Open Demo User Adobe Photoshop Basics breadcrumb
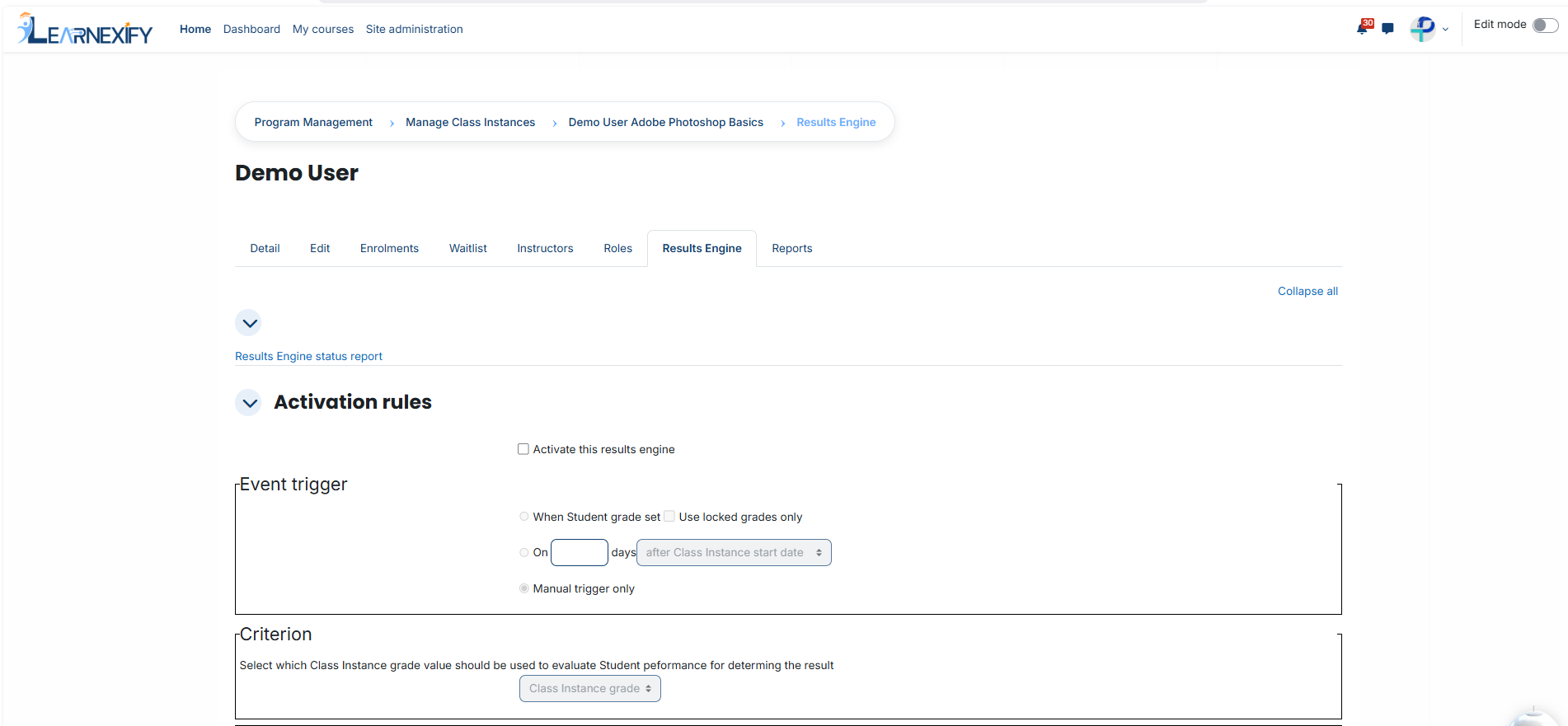 666,122
